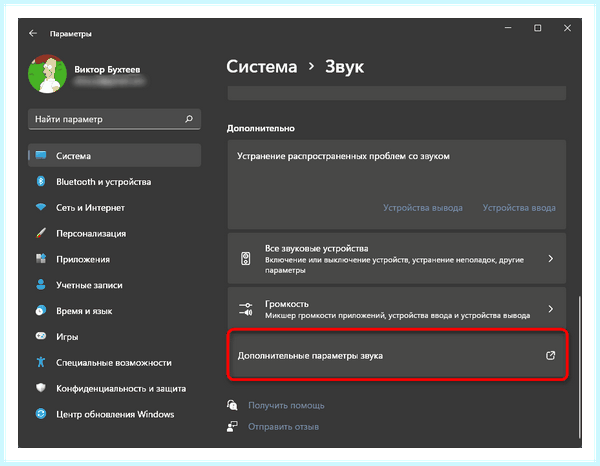
Task: Click Устройства вывода troubleshoot link
Action: point(423,208)
